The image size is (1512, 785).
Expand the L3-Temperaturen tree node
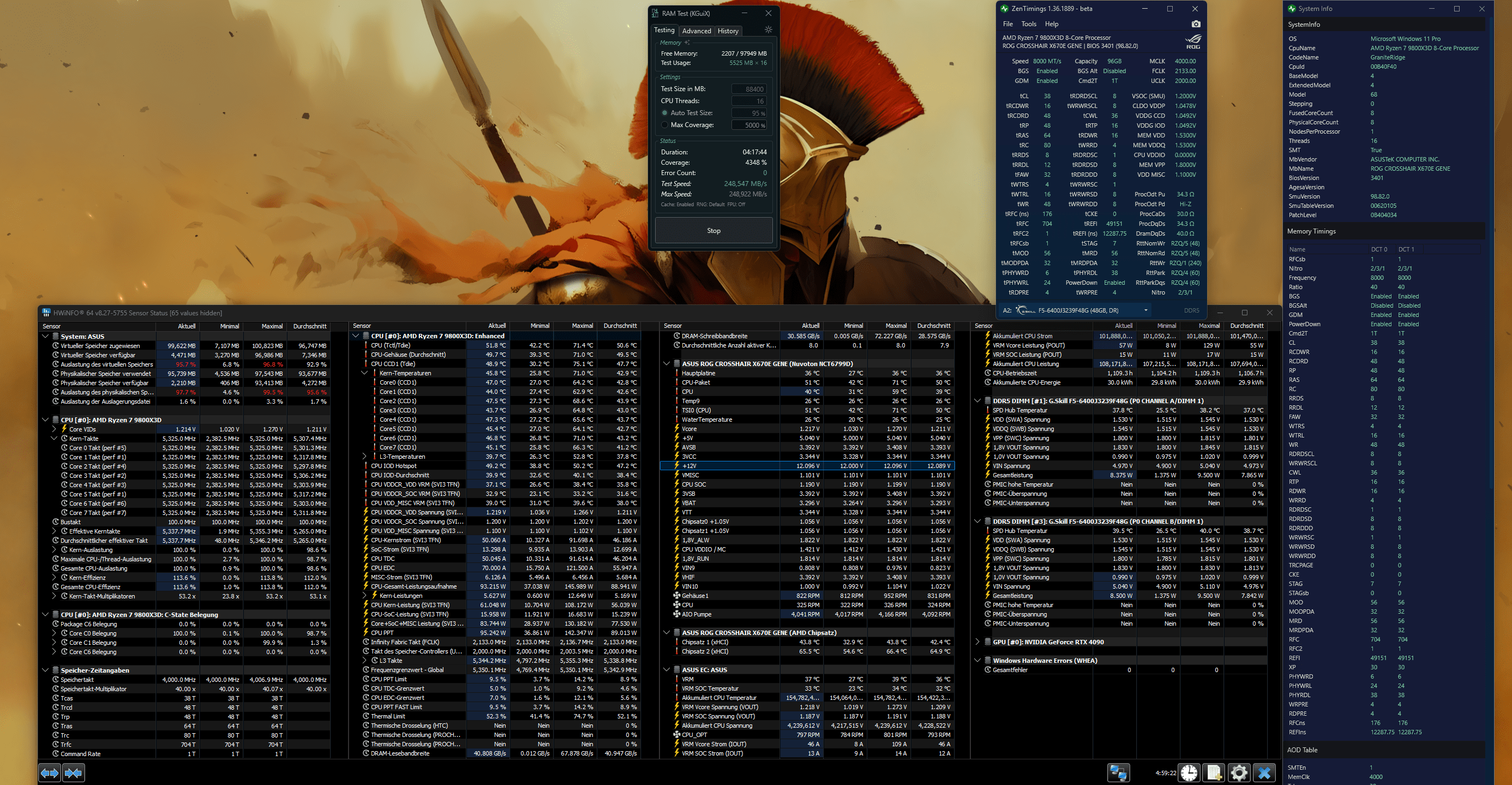pos(364,457)
